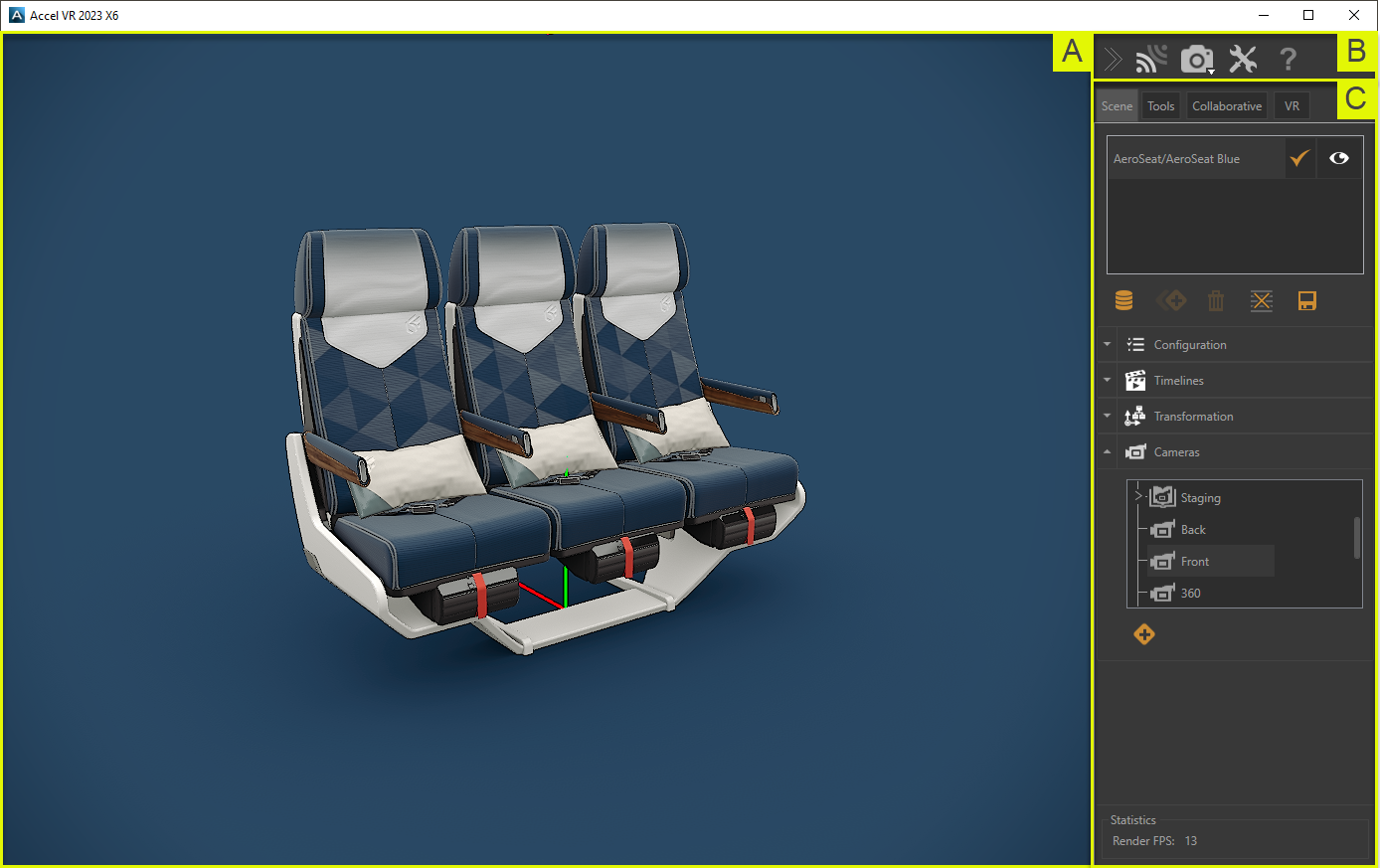Click the trash delete icon
The height and width of the screenshot is (868, 1380).
coord(1216,300)
